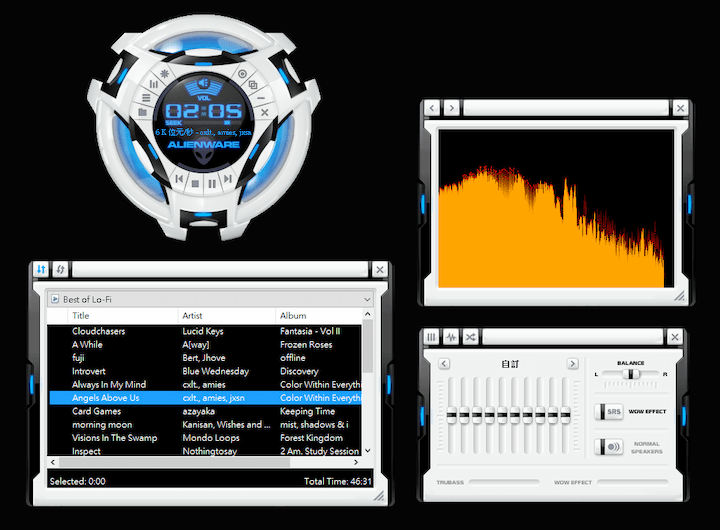Select next equalizer preset with right arrow
The width and height of the screenshot is (720, 530).
point(572,364)
